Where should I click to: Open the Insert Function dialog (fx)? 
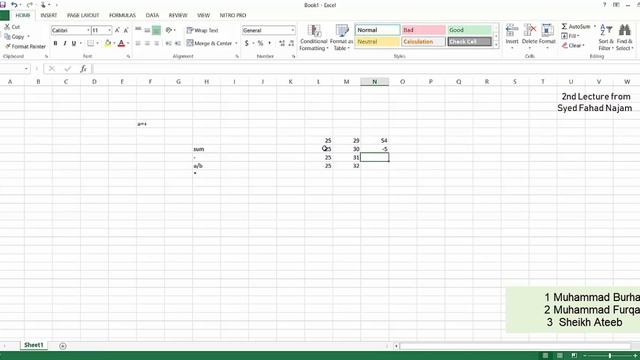(x=83, y=69)
